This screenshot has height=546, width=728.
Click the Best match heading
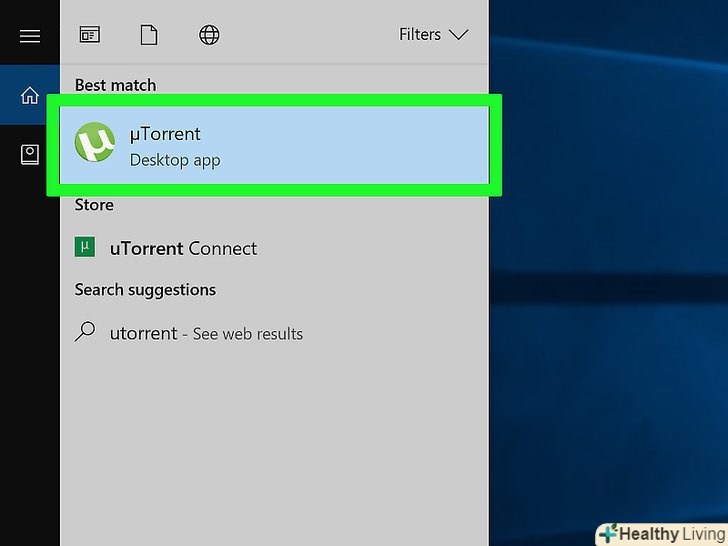click(116, 85)
